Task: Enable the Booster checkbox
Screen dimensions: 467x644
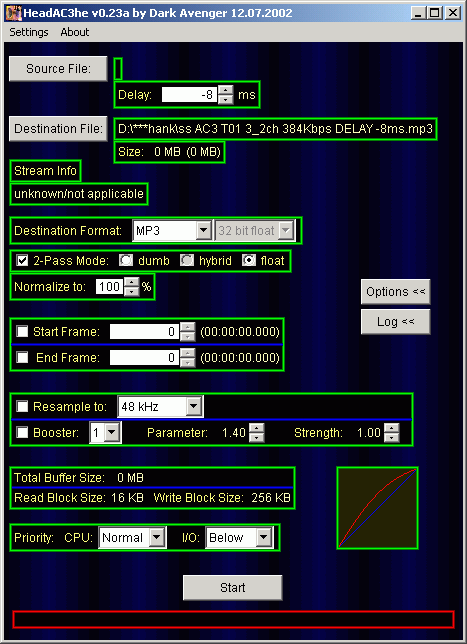Action: click(22, 432)
